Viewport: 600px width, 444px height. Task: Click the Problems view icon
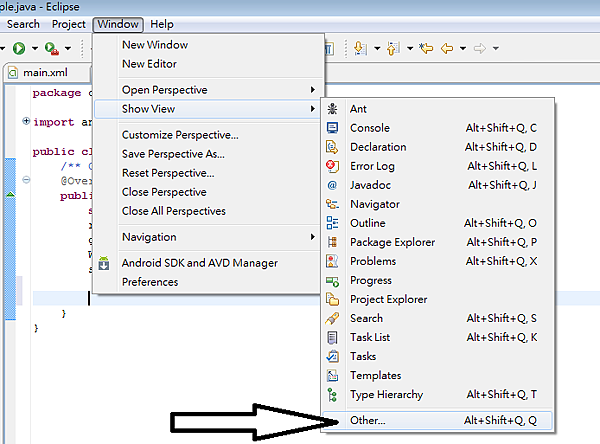point(332,261)
